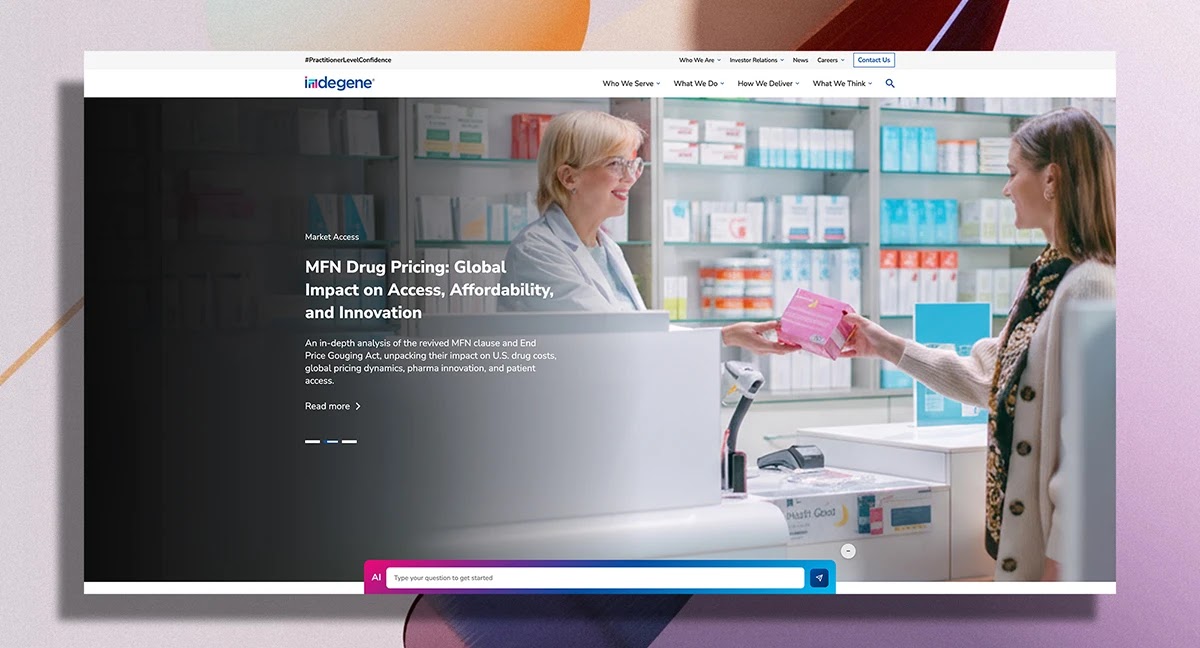
Task: Send the AI question with arrow button
Action: click(819, 578)
